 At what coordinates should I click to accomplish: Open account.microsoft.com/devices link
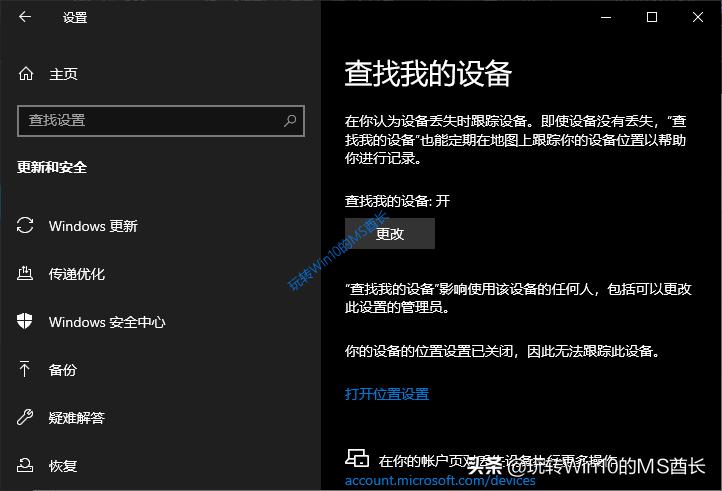[440, 481]
